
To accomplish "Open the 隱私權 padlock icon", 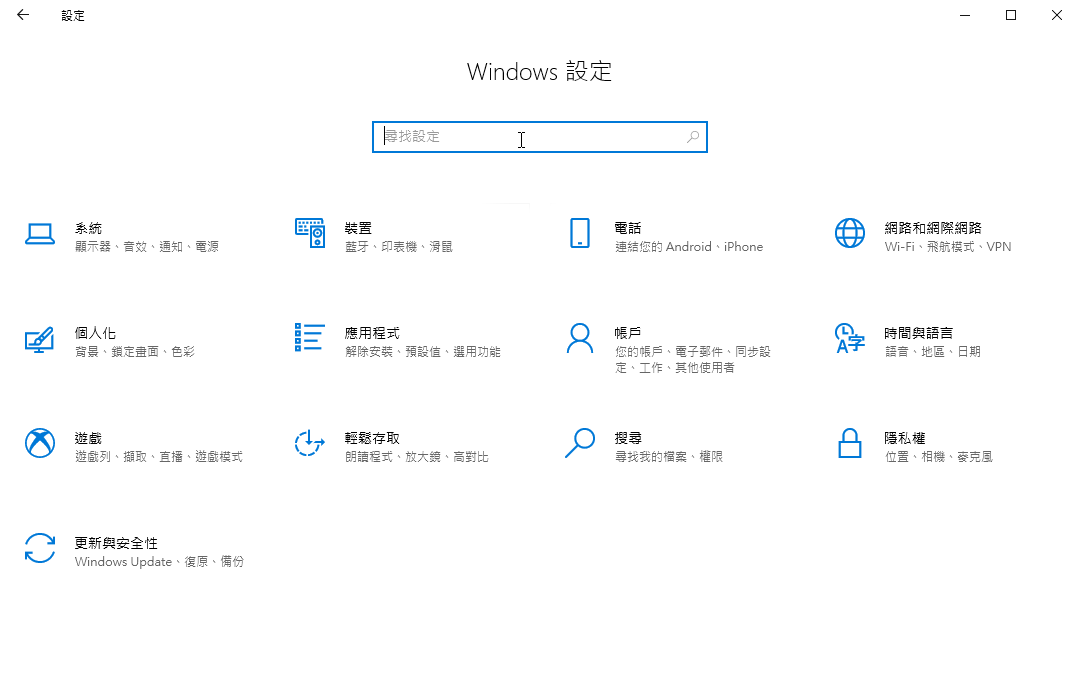I will pyautogui.click(x=850, y=443).
